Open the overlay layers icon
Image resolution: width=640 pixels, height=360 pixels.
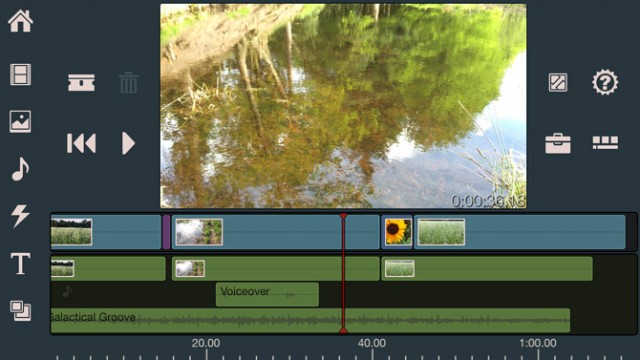click(x=20, y=311)
